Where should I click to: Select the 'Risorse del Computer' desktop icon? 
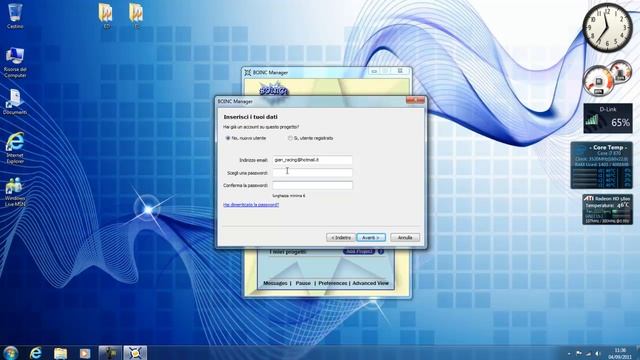pyautogui.click(x=15, y=62)
